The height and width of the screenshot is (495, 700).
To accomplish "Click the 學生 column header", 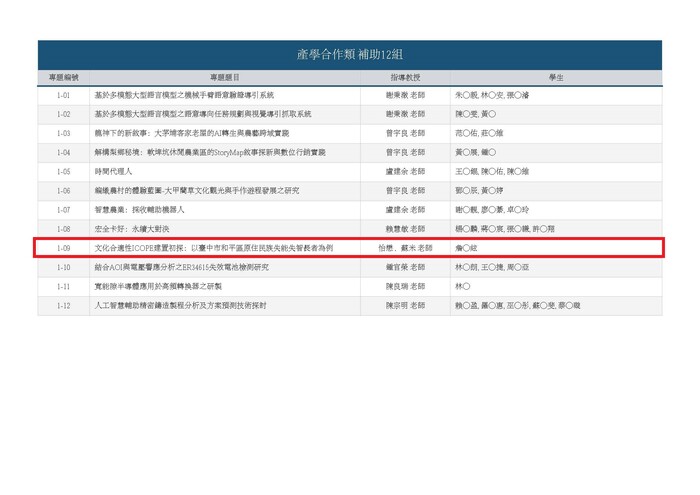I will (555, 77).
